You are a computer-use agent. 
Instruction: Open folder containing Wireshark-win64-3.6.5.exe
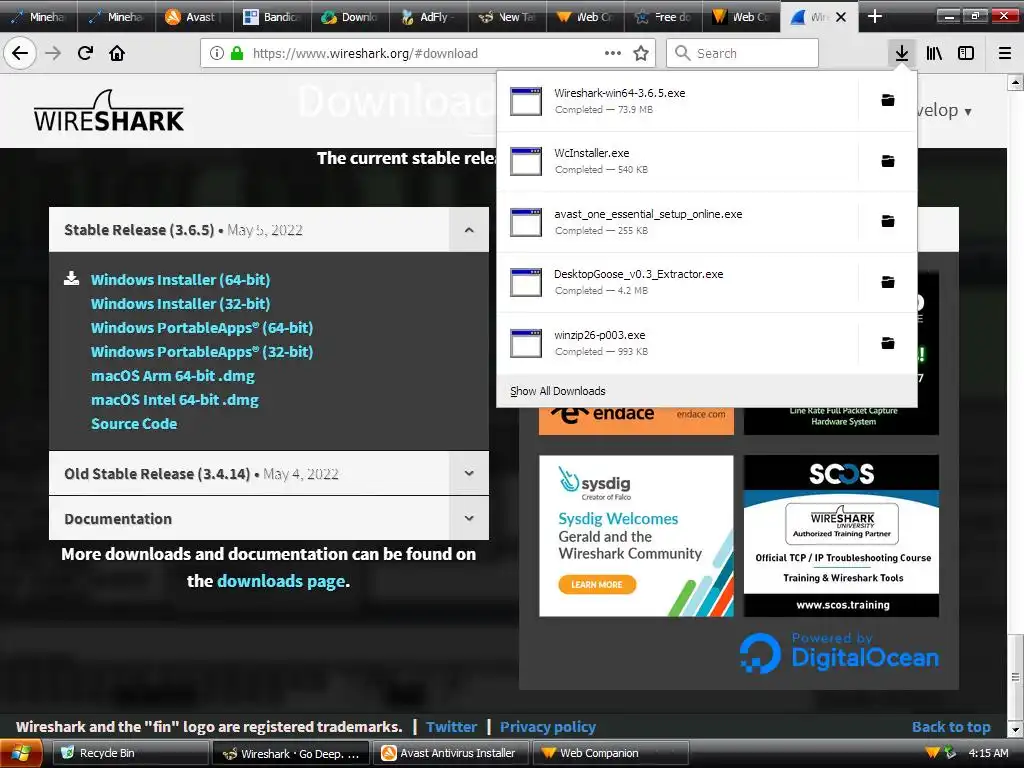pyautogui.click(x=888, y=100)
